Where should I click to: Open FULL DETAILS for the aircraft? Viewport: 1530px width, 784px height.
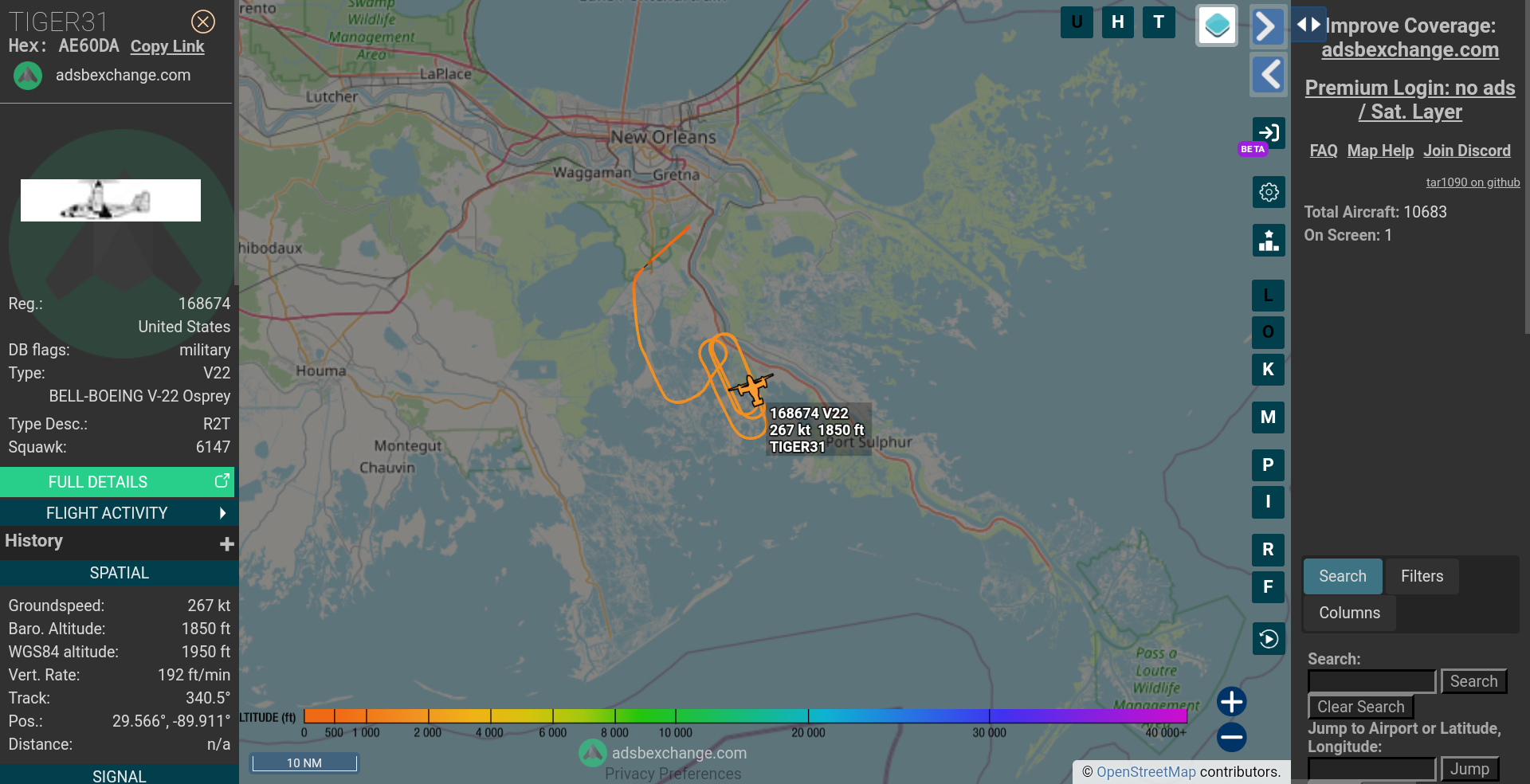point(117,482)
